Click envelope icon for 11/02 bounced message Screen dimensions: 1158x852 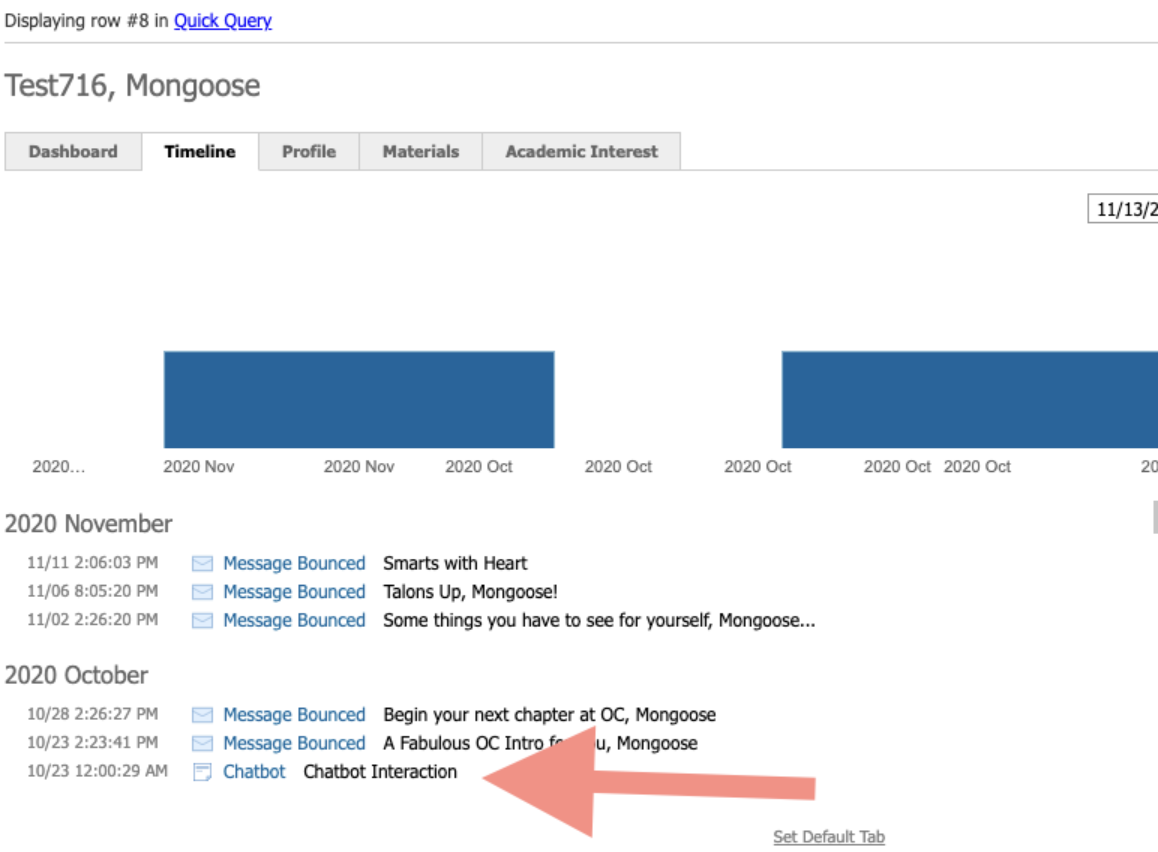[x=202, y=620]
